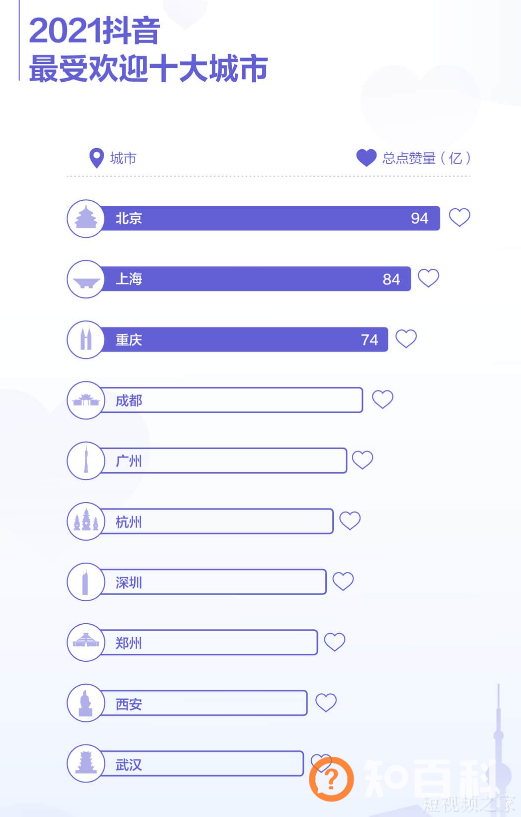The width and height of the screenshot is (521, 817).
Task: Click the Shanghai landmark circle icon
Action: (86, 279)
